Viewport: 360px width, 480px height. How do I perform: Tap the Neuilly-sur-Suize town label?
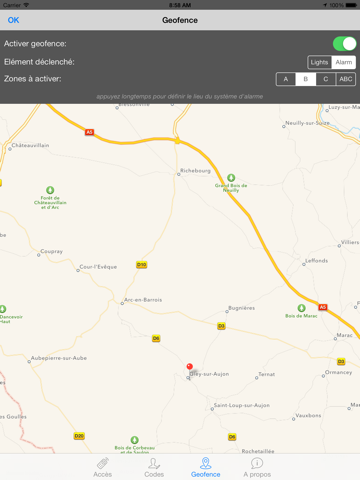click(307, 123)
